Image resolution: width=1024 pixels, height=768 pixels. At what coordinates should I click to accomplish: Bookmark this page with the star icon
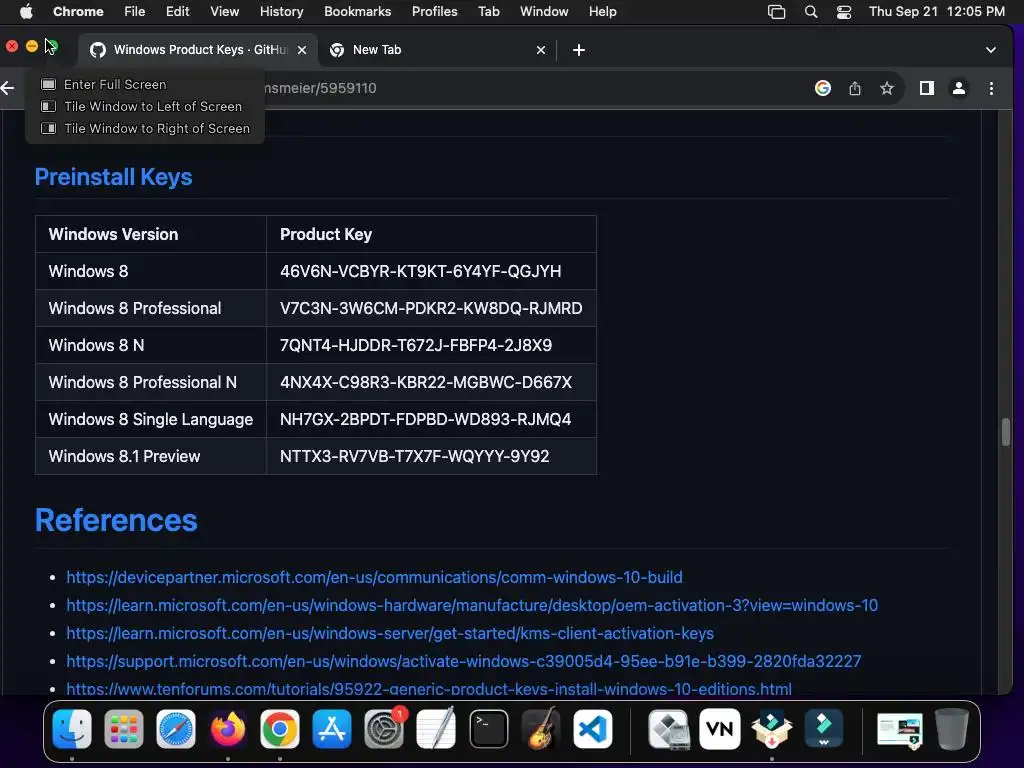886,88
